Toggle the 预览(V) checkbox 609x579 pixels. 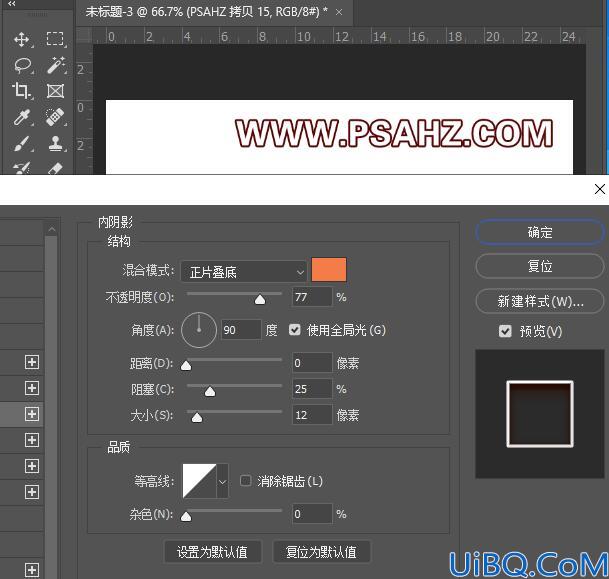(x=505, y=331)
